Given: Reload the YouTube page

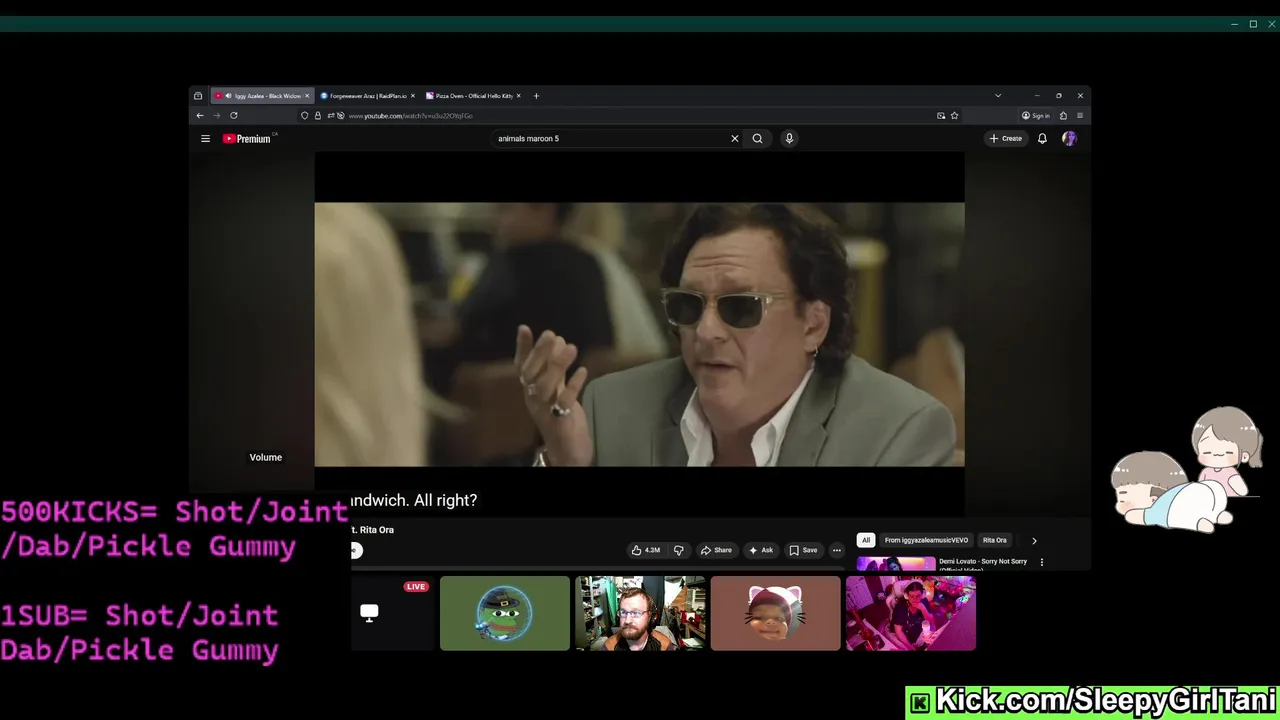Looking at the screenshot, I should [234, 116].
